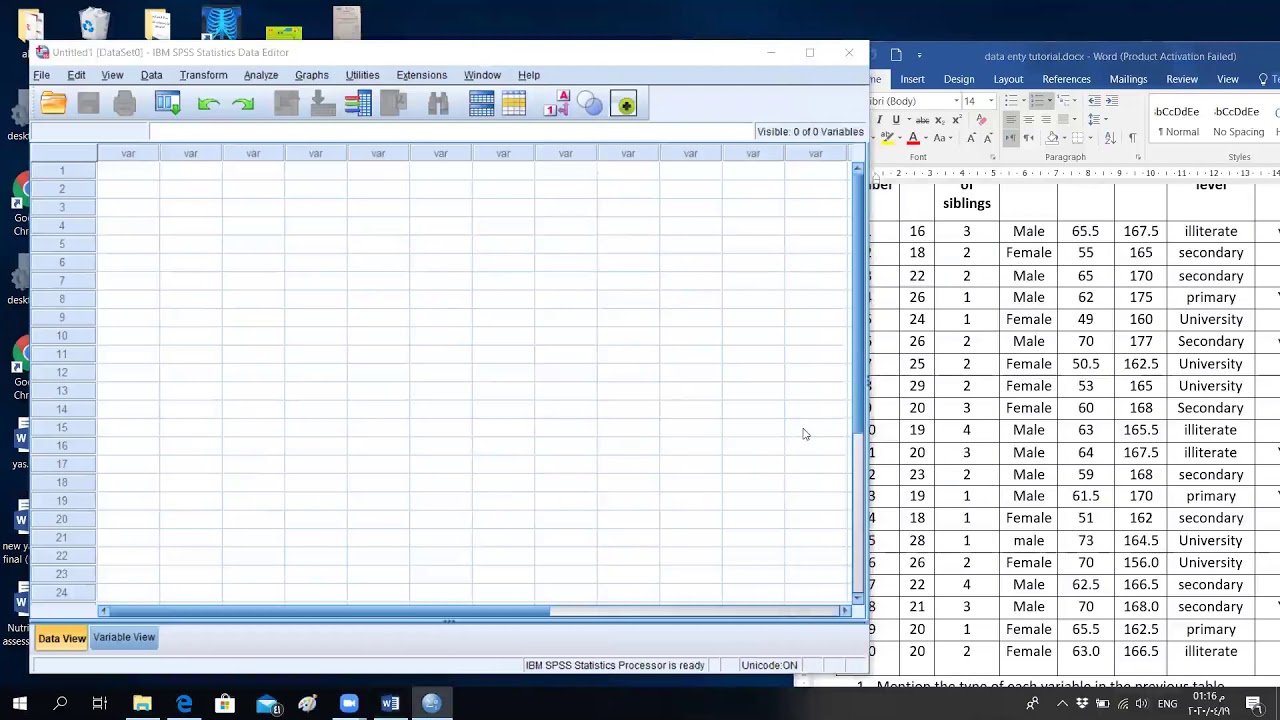The image size is (1280, 720).
Task: Toggle Value Labels icon in SPSS
Action: point(557,103)
